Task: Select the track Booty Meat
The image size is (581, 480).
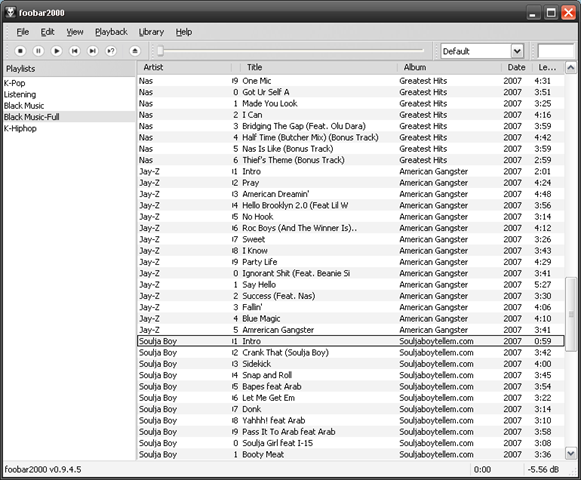Action: pos(351,454)
